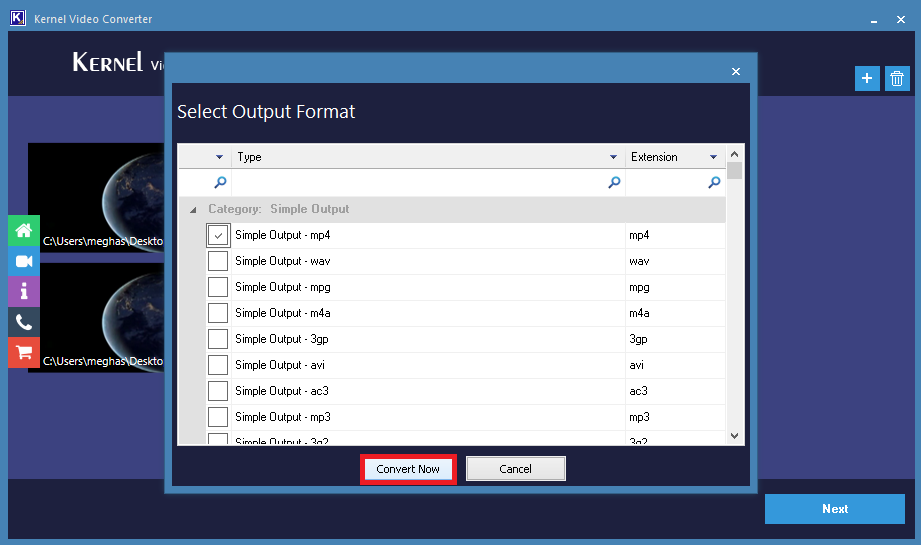
Task: Click the trash delete icon
Action: 897,79
